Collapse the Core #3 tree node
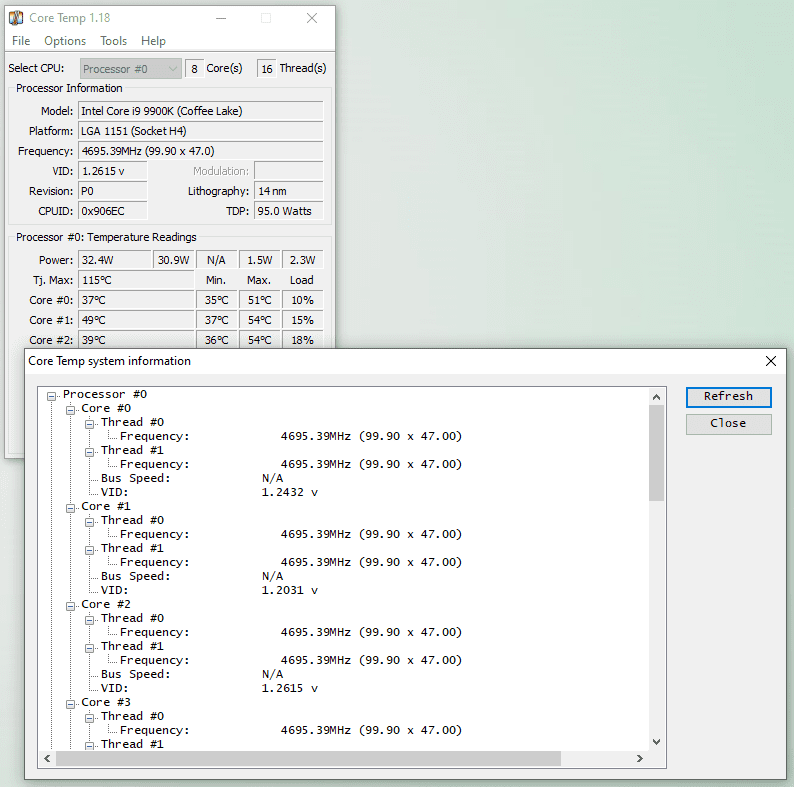This screenshot has height=787, width=794. 71,704
